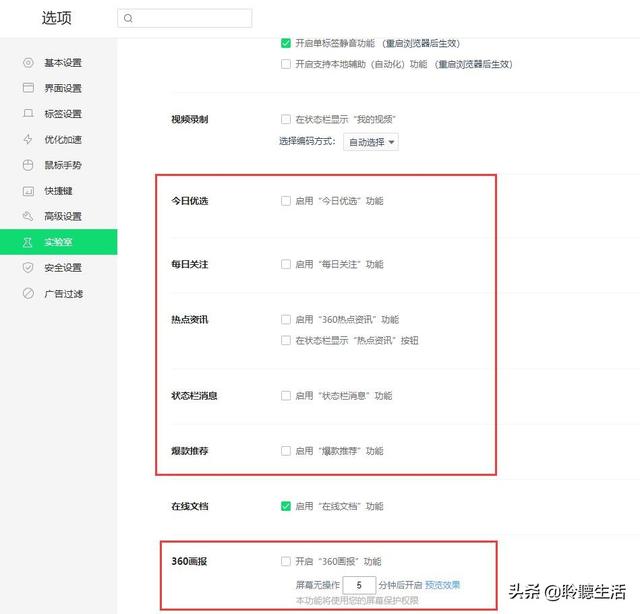Open 高级设置 in sidebar
This screenshot has height=614, width=640.
pyautogui.click(x=58, y=216)
